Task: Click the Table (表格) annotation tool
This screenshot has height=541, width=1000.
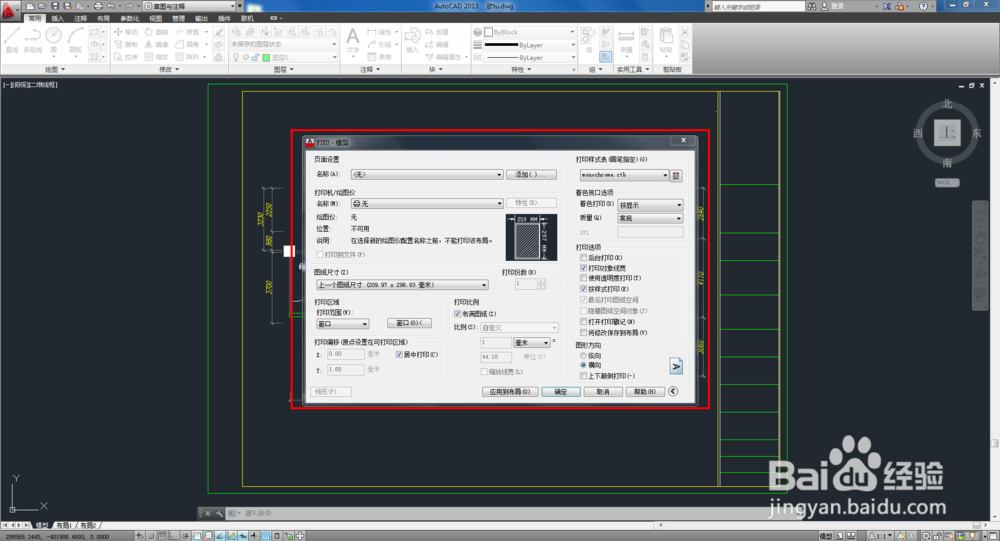Action: tap(379, 57)
